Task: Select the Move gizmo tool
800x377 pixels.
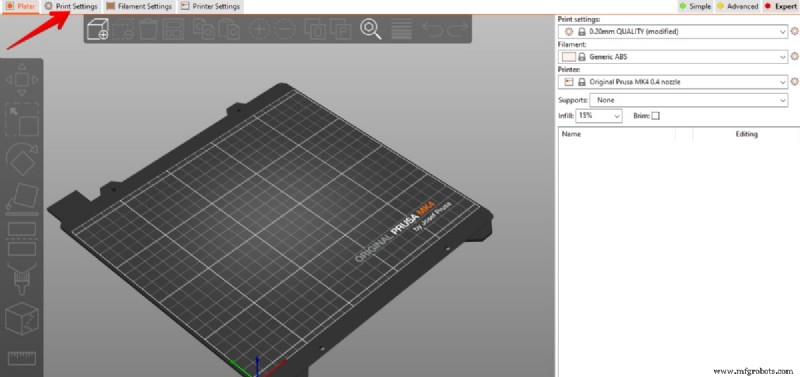Action: 21,80
